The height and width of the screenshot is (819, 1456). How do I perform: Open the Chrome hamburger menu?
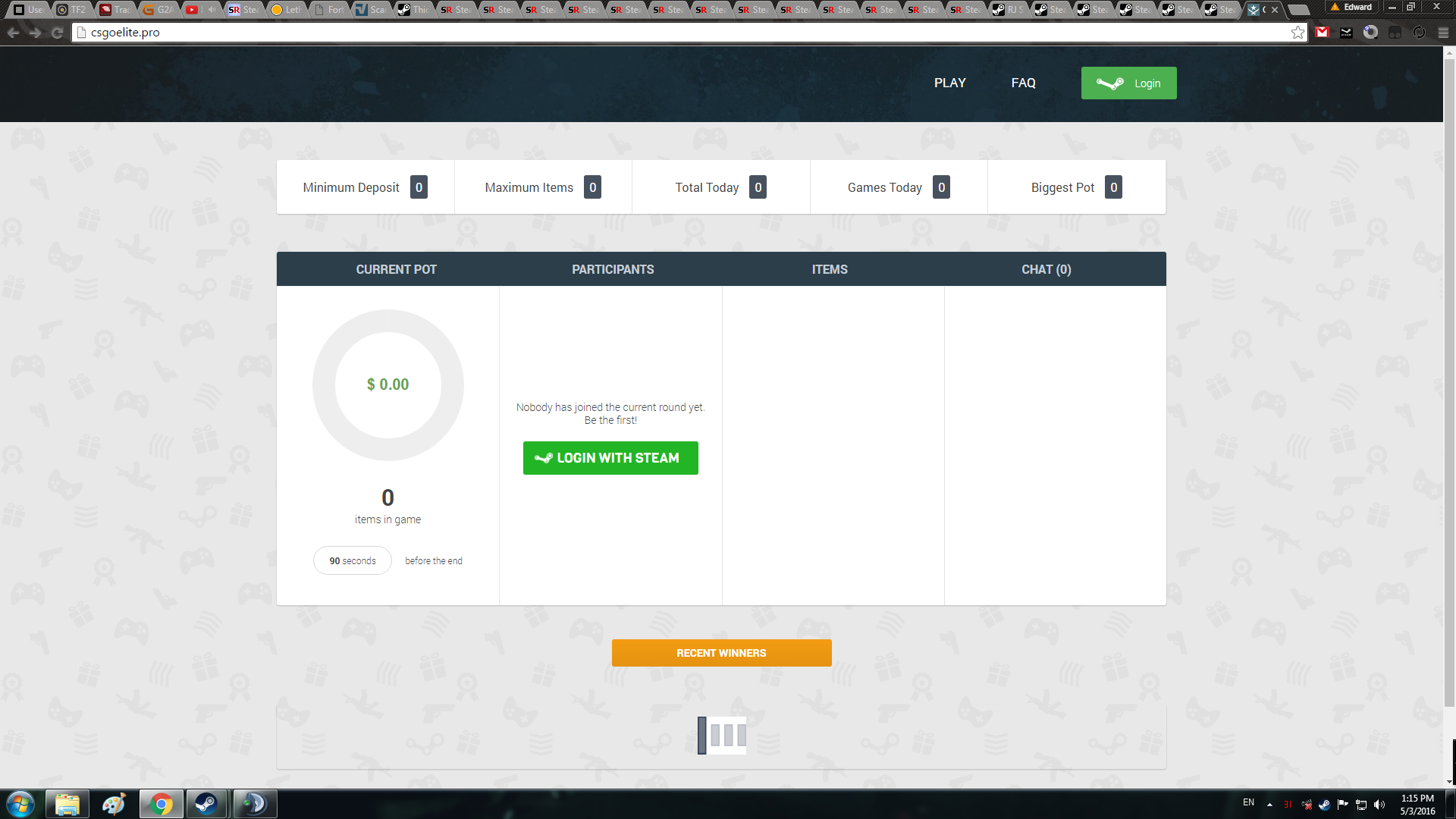(x=1443, y=33)
